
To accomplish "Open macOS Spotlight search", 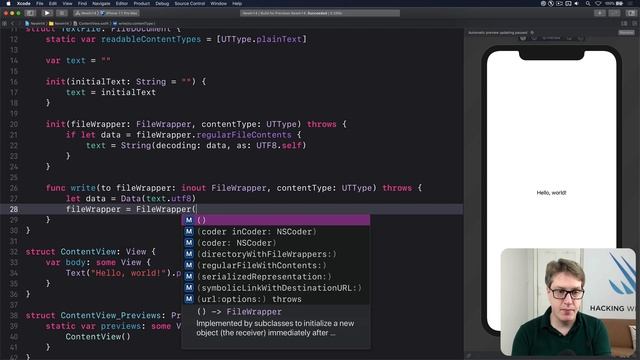I will pos(588,3).
